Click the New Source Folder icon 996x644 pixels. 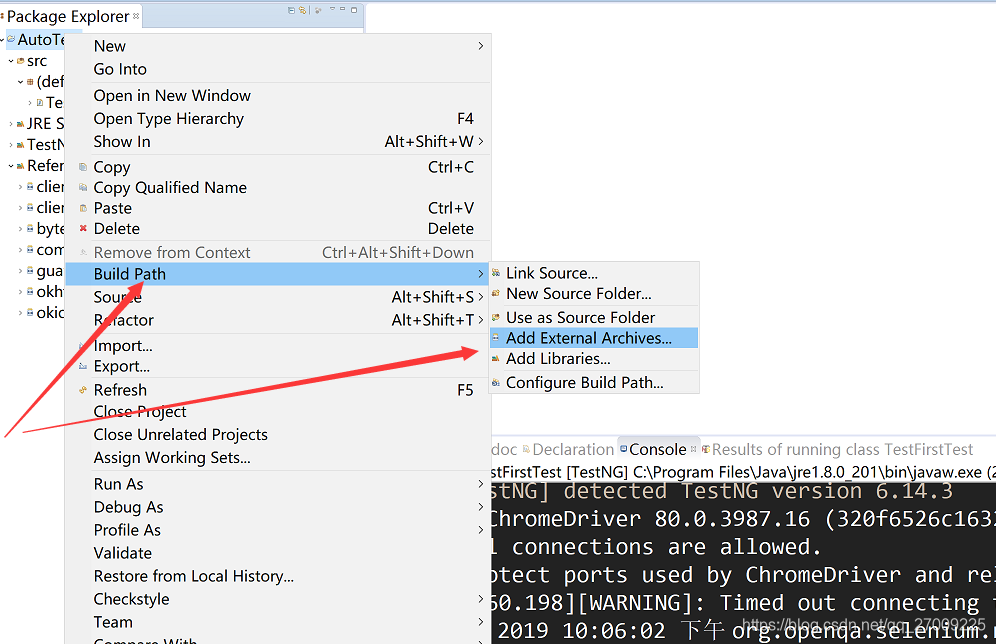coord(496,293)
